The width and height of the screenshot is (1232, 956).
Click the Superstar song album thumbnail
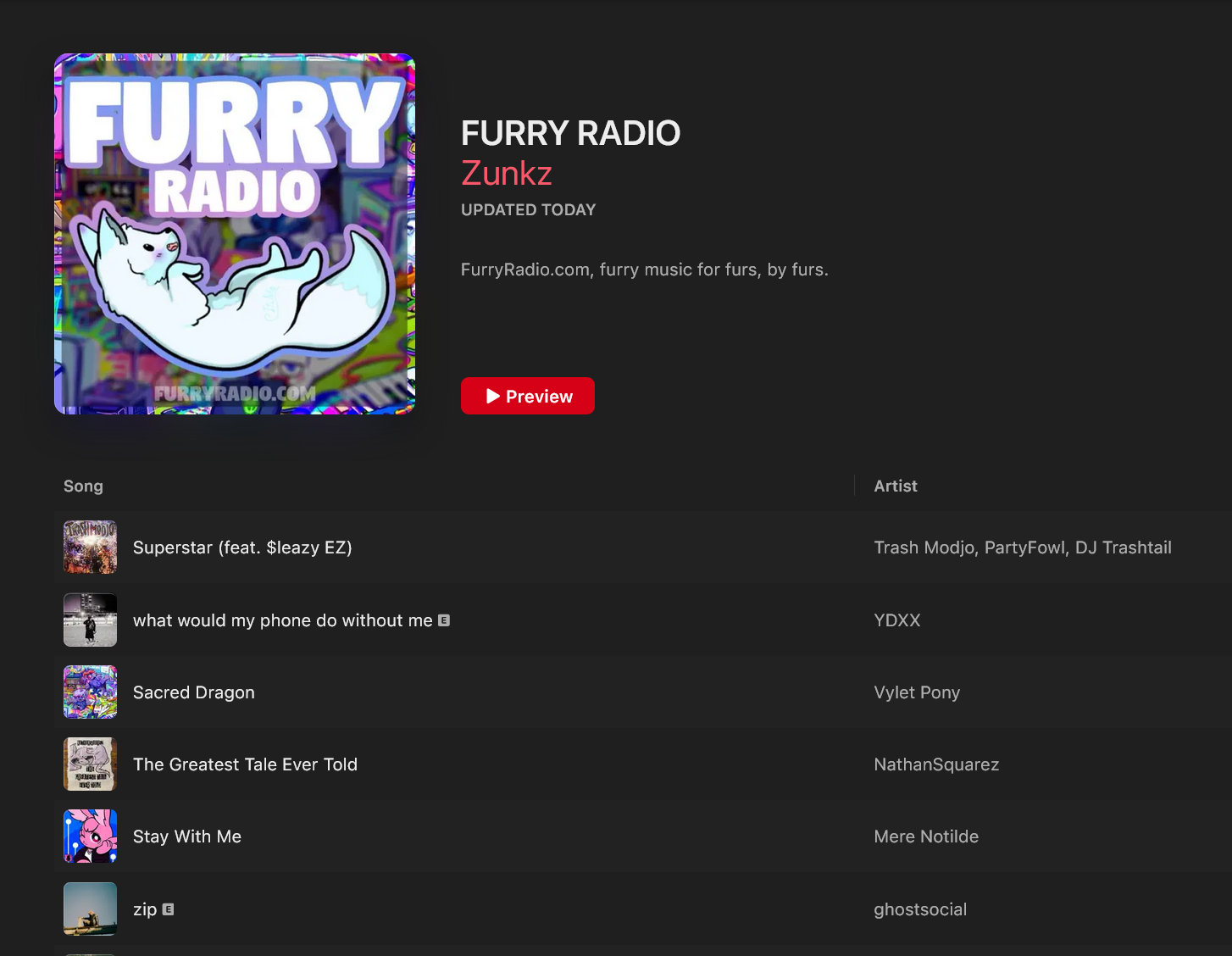coord(90,547)
